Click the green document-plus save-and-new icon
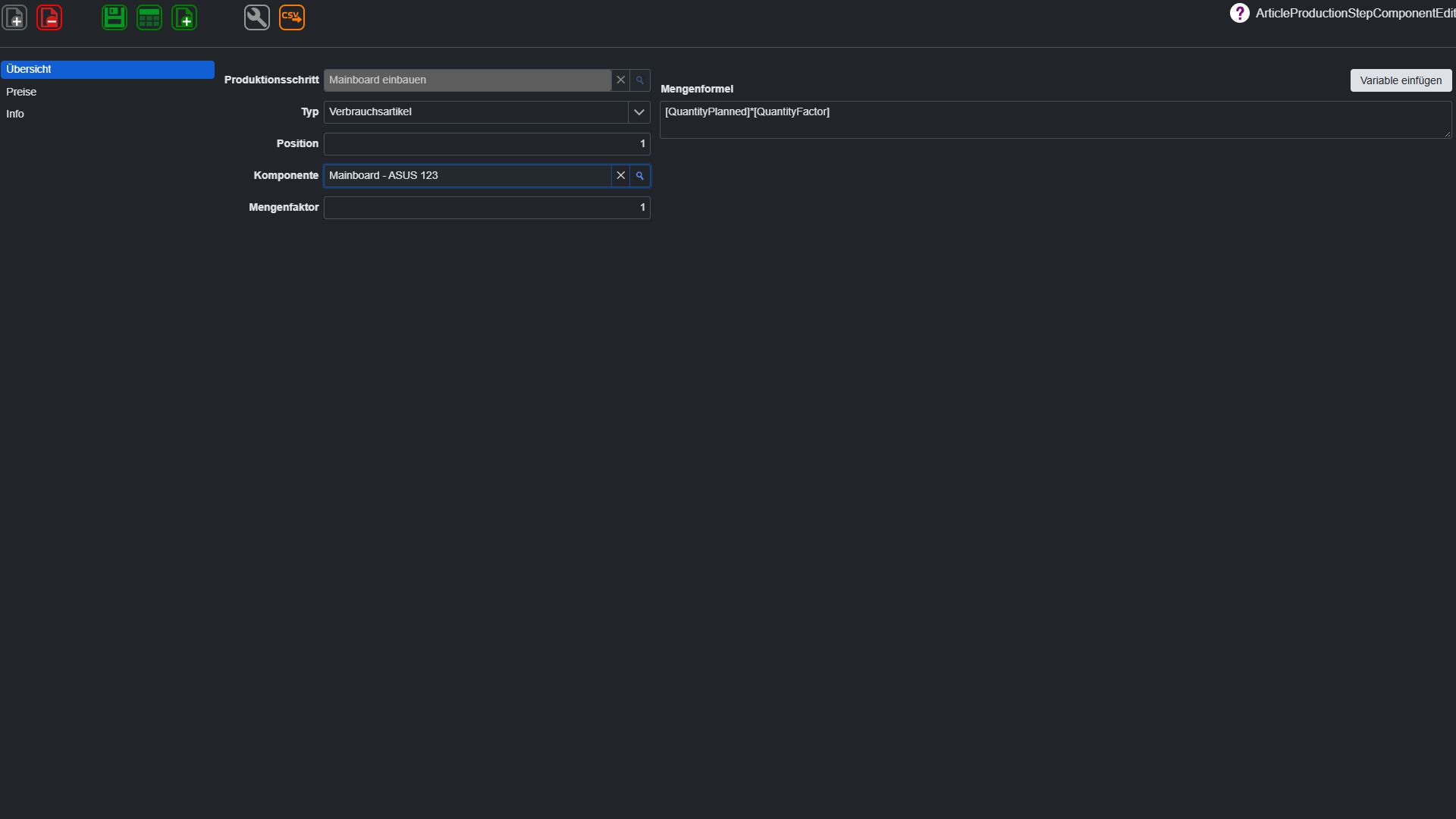The image size is (1456, 819). (184, 17)
